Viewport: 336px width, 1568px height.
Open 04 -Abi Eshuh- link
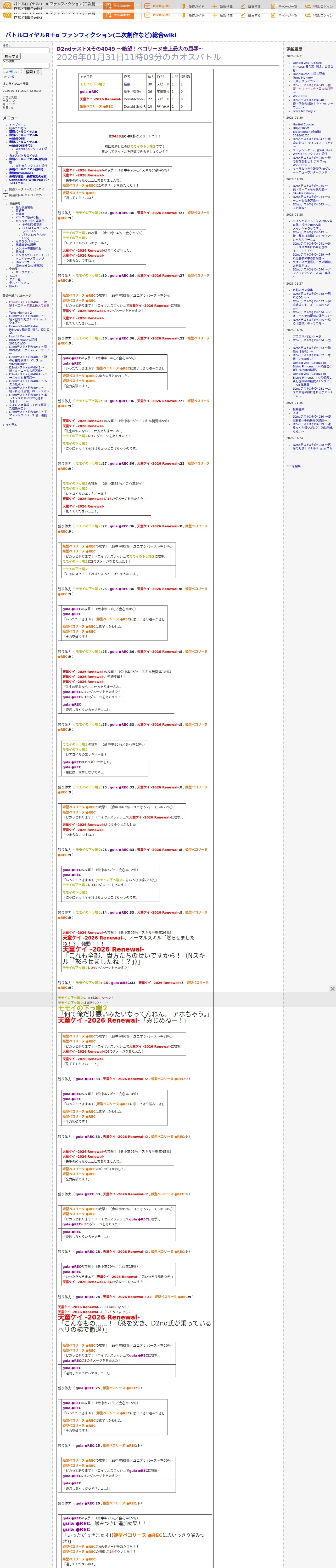click(303, 193)
